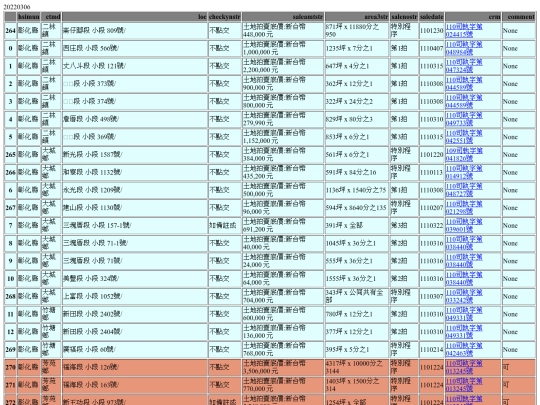Select sale date '1110207' in row 267

[x=432, y=208]
